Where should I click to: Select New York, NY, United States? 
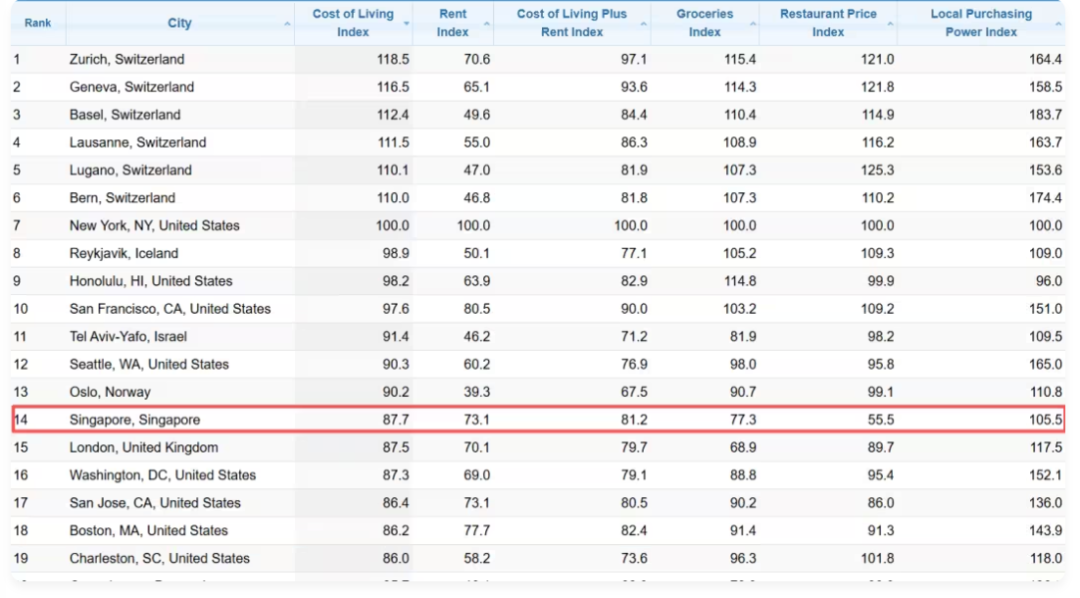click(x=154, y=226)
